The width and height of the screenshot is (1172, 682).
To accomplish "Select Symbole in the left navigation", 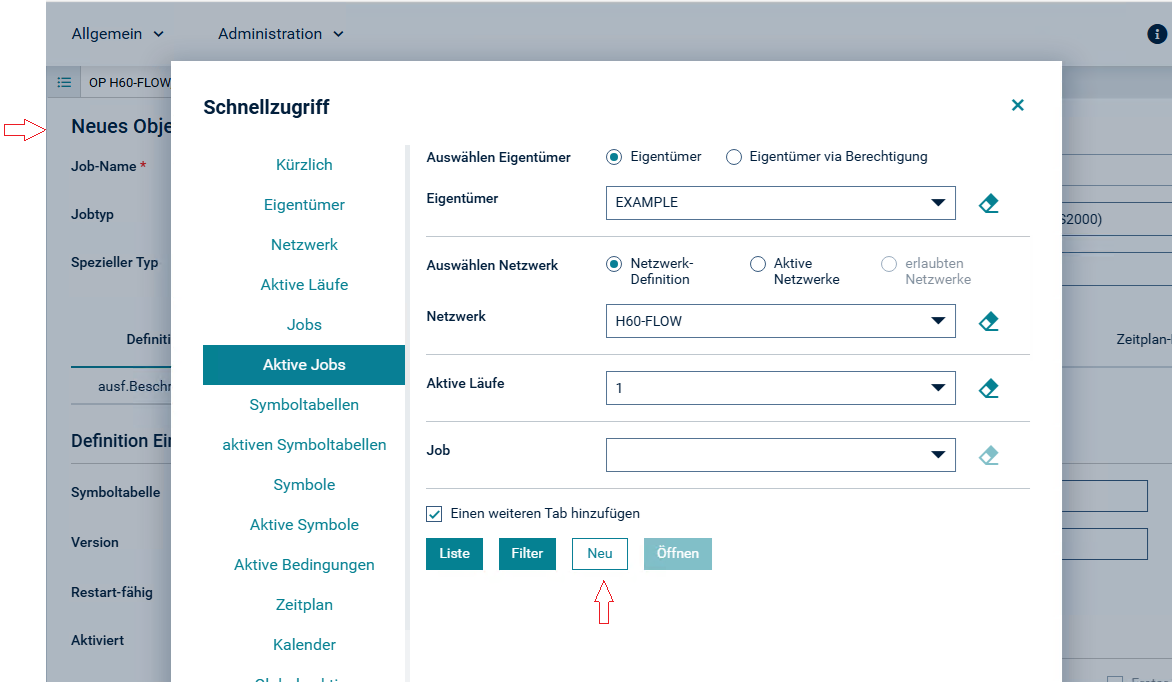I will (304, 485).
